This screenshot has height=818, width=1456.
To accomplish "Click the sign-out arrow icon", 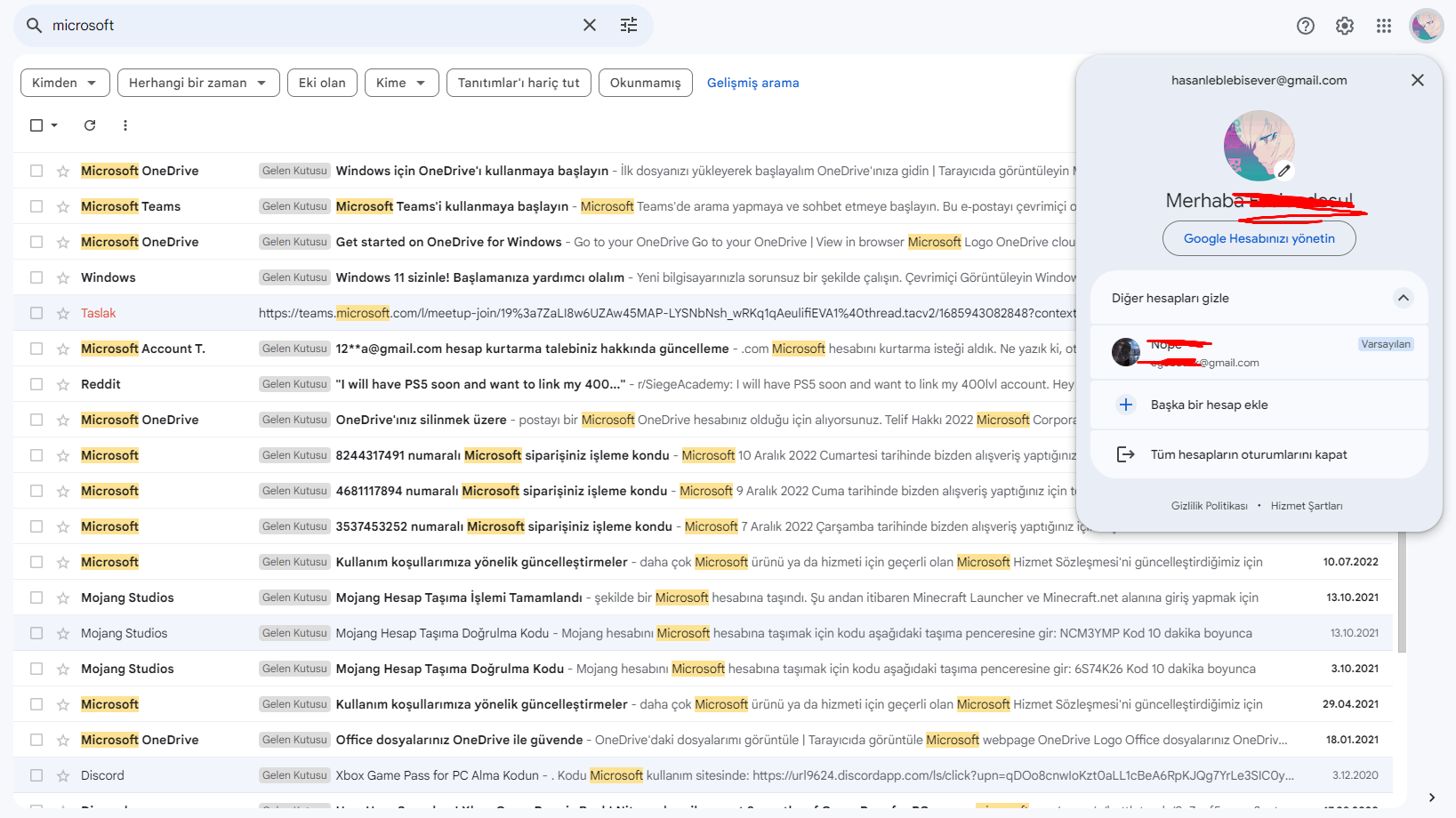I will (1126, 454).
